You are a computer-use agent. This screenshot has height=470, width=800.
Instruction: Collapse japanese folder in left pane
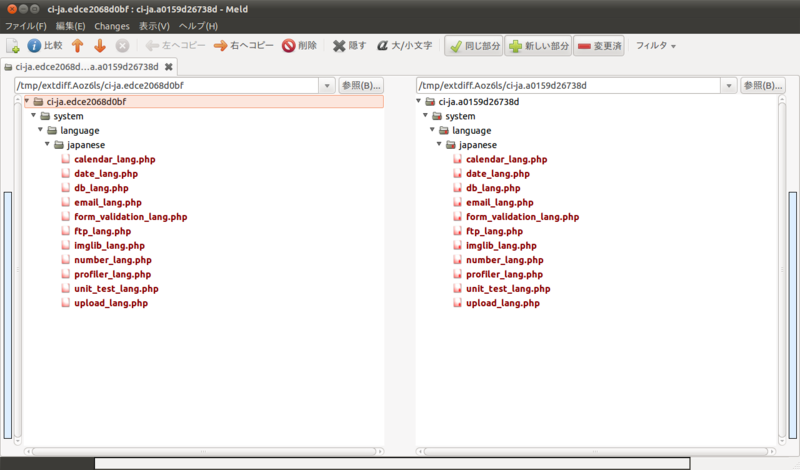[47, 144]
